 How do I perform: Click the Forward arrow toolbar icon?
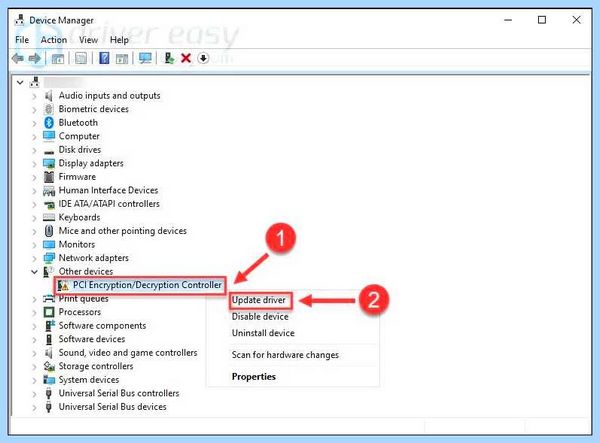[35, 58]
